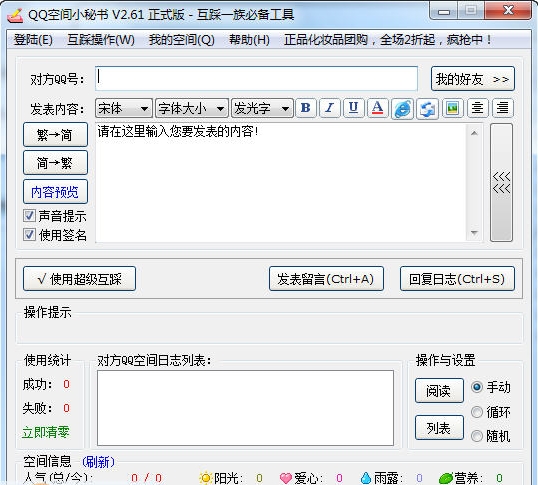Click the application icon in title bar

(x=15, y=15)
